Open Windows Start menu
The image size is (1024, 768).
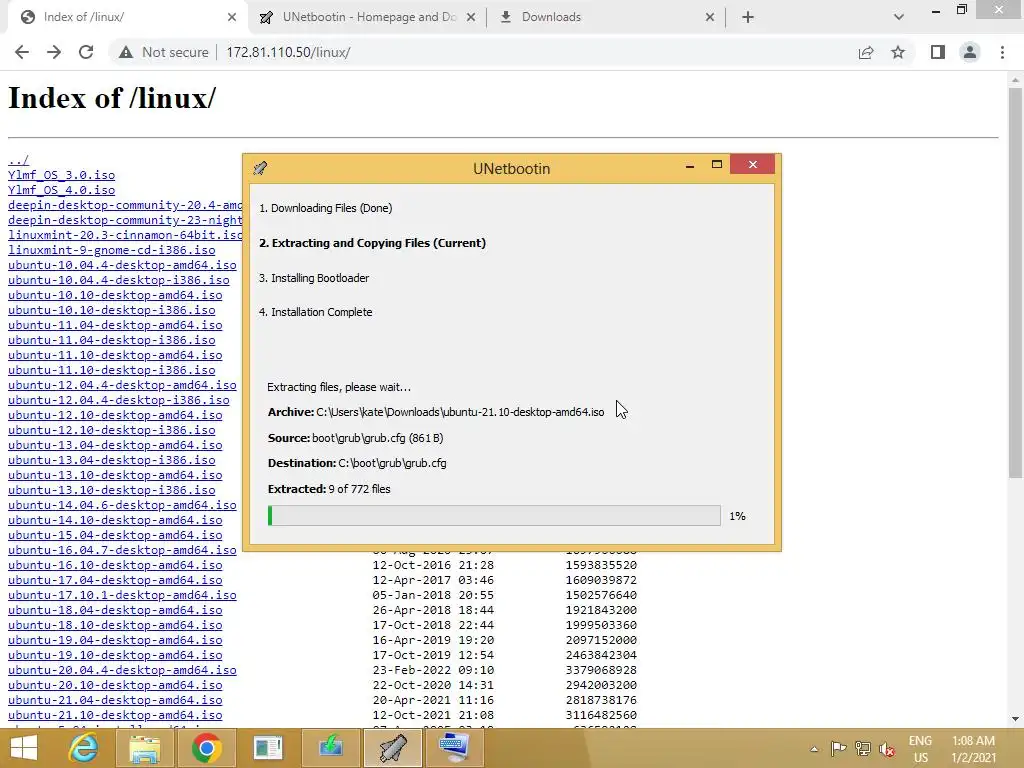[x=24, y=748]
